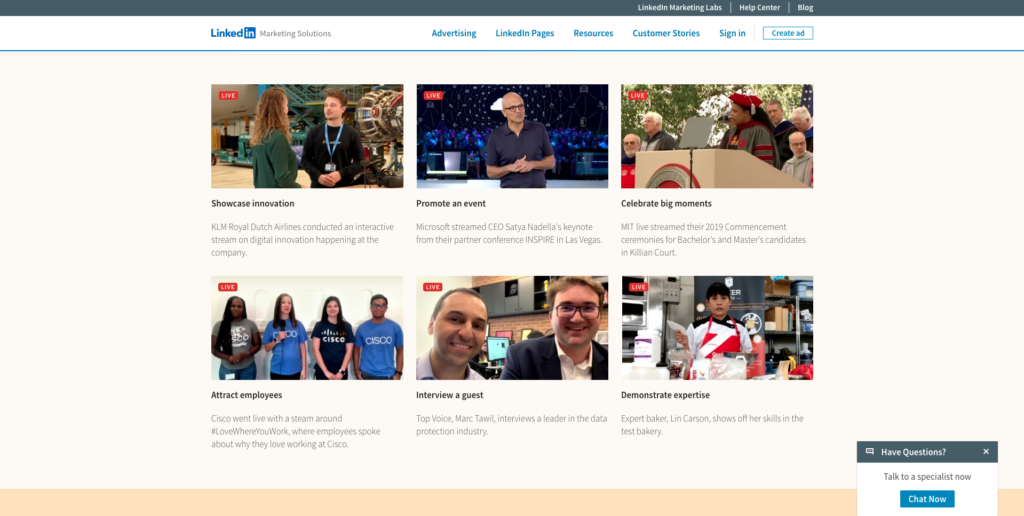Click LIVE badge on the Showcase innovation image
The image size is (1024, 516).
click(x=228, y=95)
